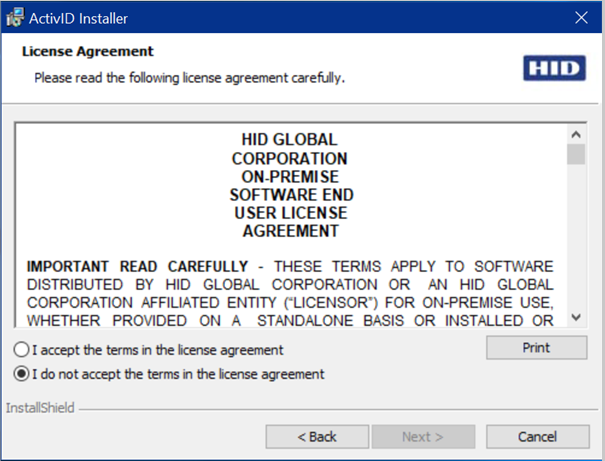Click the InstallShield label

(x=40, y=408)
